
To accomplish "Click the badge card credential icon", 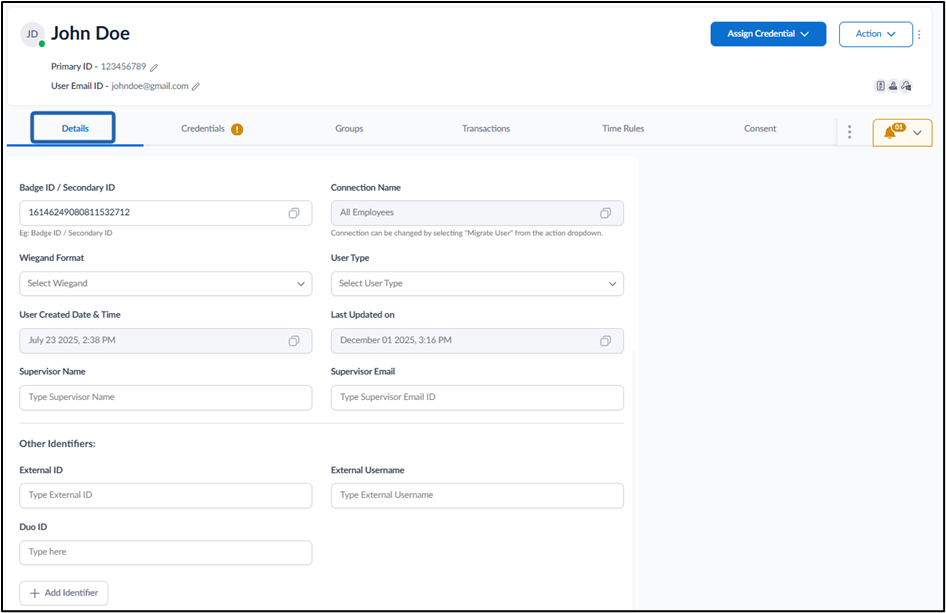I will [880, 86].
